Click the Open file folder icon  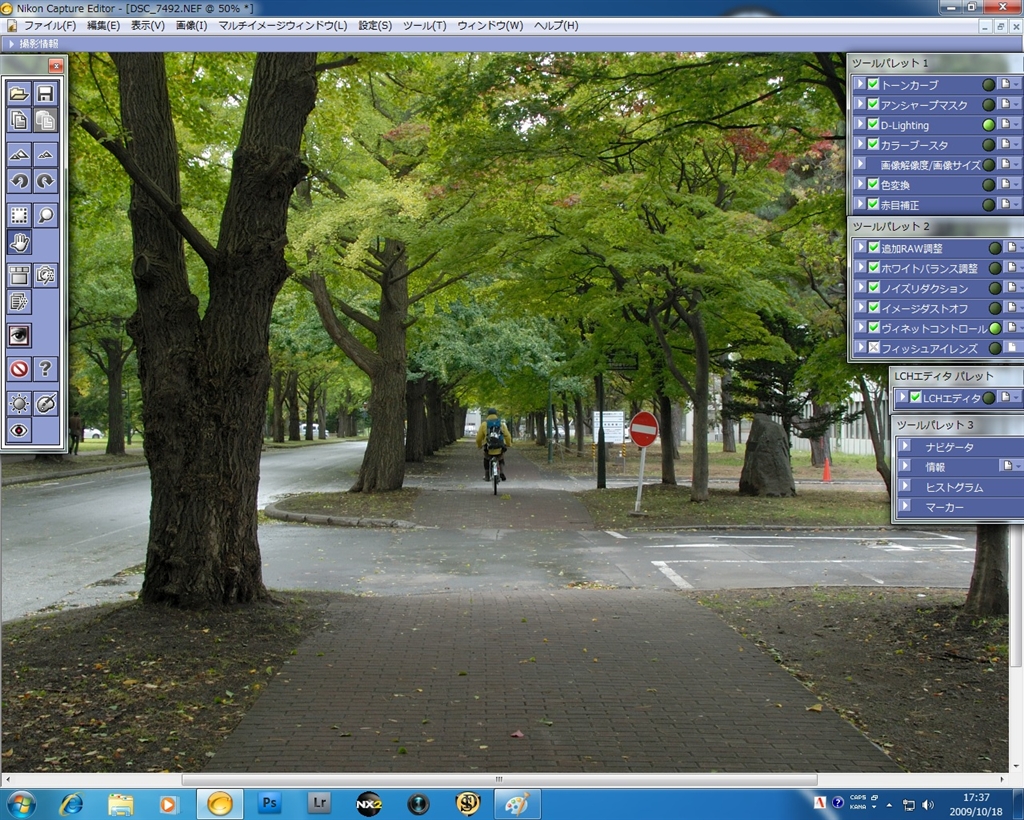tap(19, 94)
